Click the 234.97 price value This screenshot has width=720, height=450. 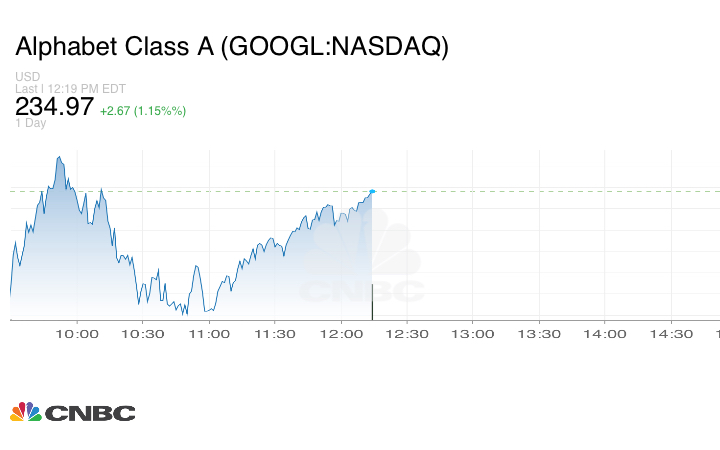54,107
